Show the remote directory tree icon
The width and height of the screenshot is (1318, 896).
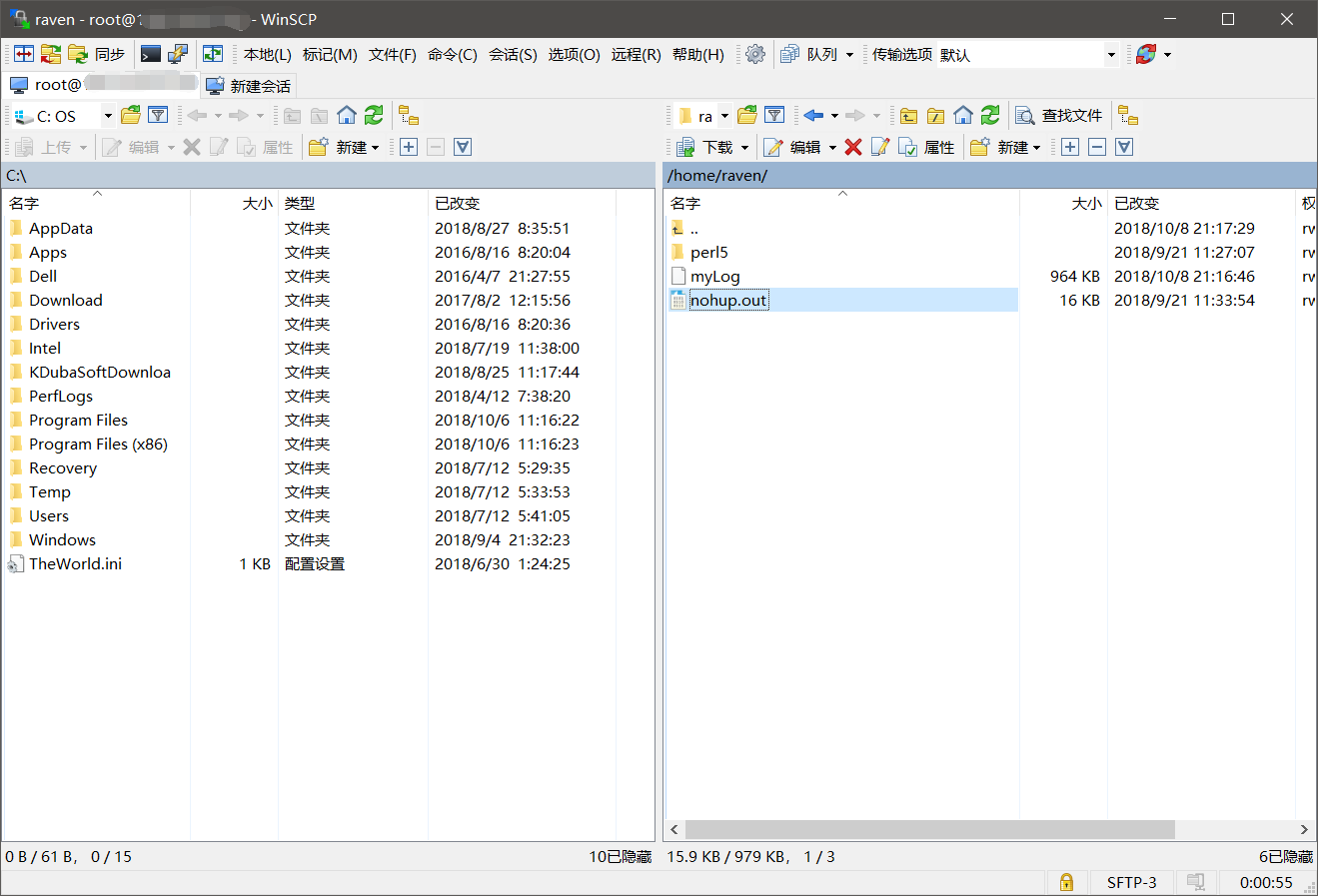pos(1128,116)
